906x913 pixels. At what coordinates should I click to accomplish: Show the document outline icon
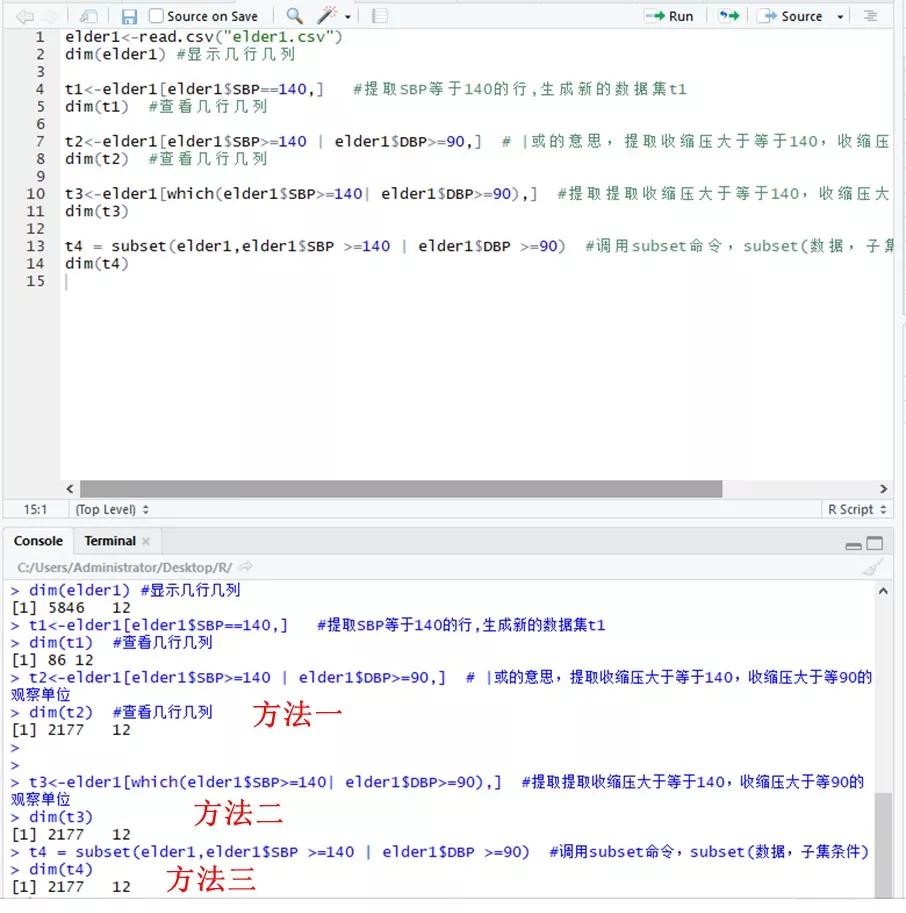(870, 16)
